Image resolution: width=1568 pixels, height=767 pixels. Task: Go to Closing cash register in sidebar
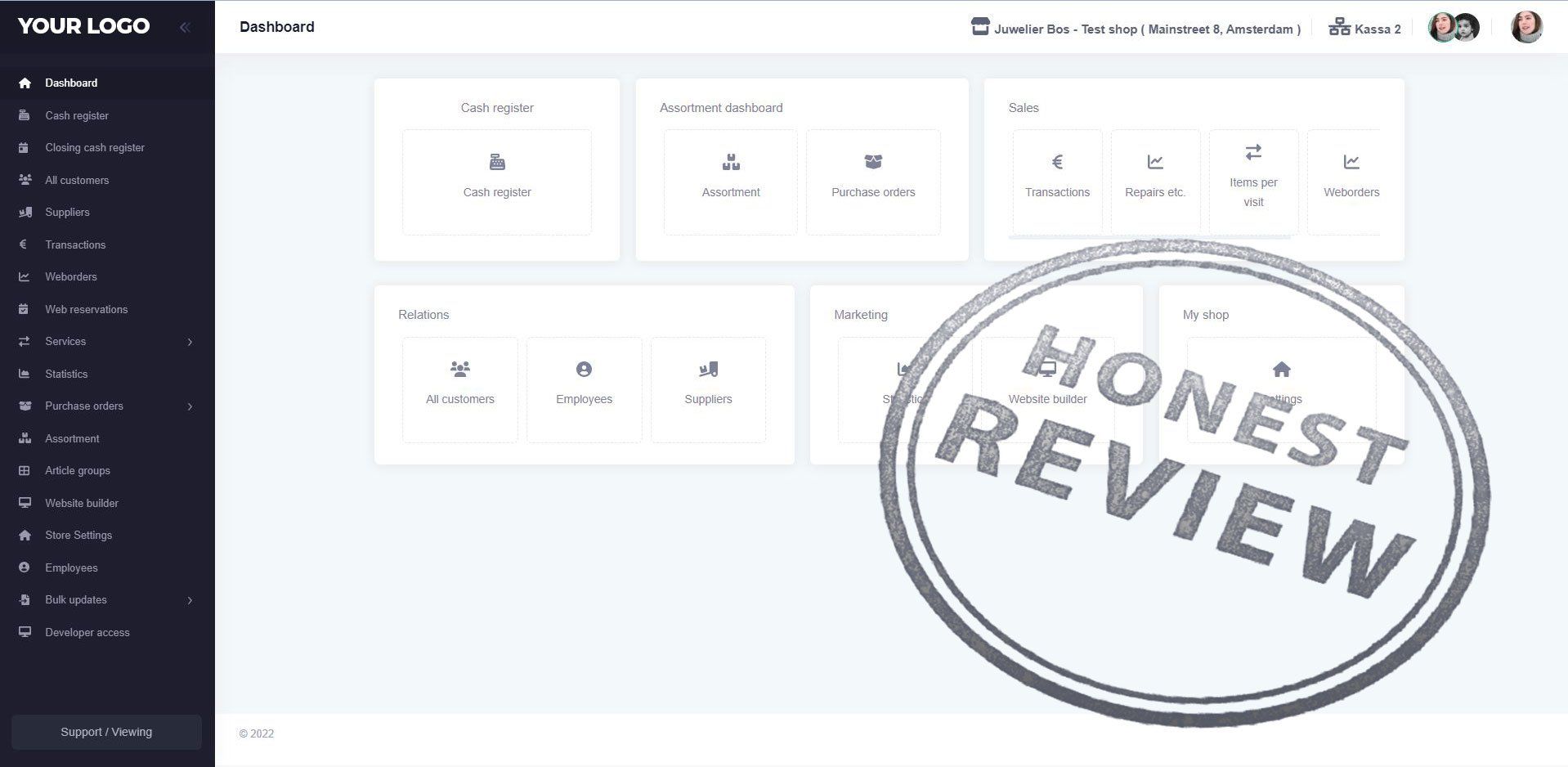click(x=95, y=148)
